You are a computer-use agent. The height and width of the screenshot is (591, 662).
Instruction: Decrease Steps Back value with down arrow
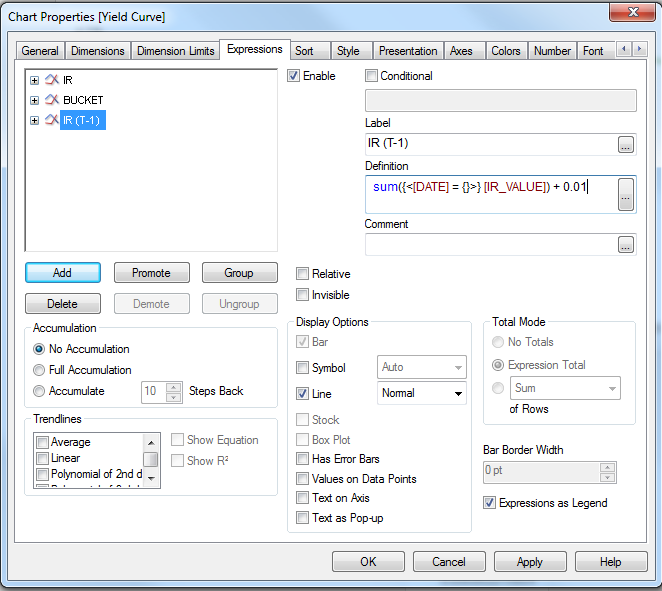click(x=174, y=398)
